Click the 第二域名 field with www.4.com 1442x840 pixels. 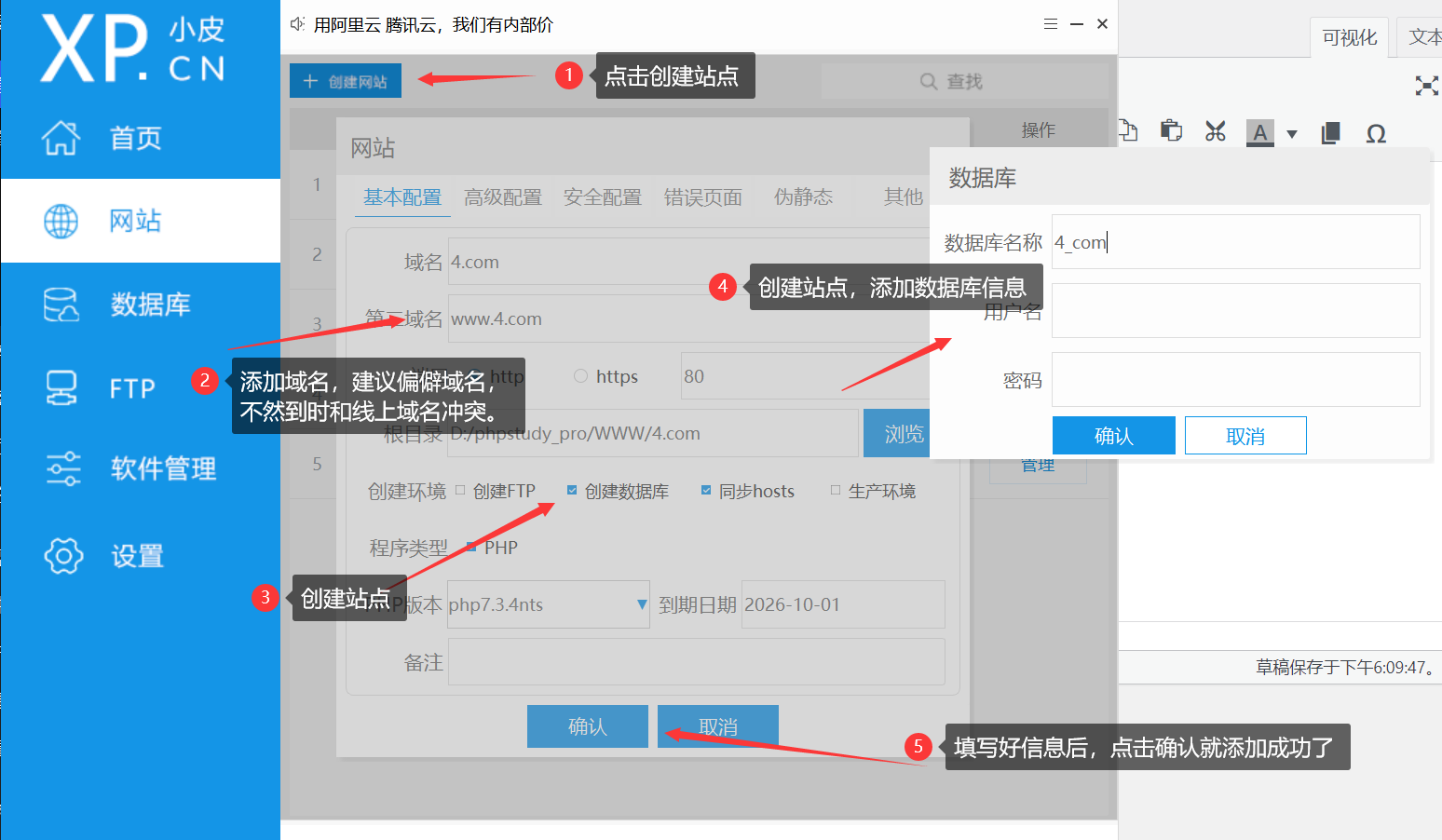pyautogui.click(x=689, y=318)
